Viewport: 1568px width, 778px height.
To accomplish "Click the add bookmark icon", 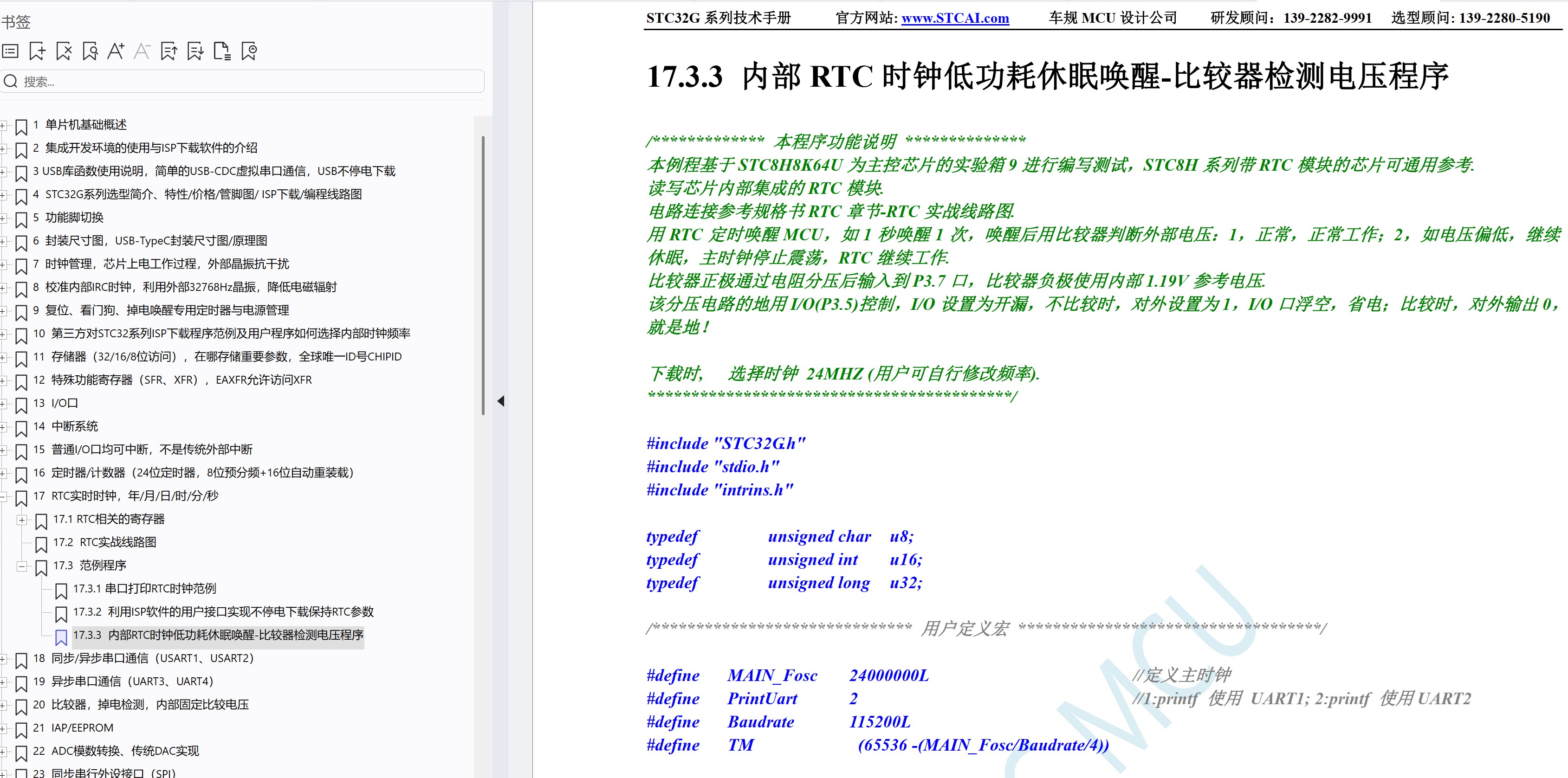I will point(37,51).
